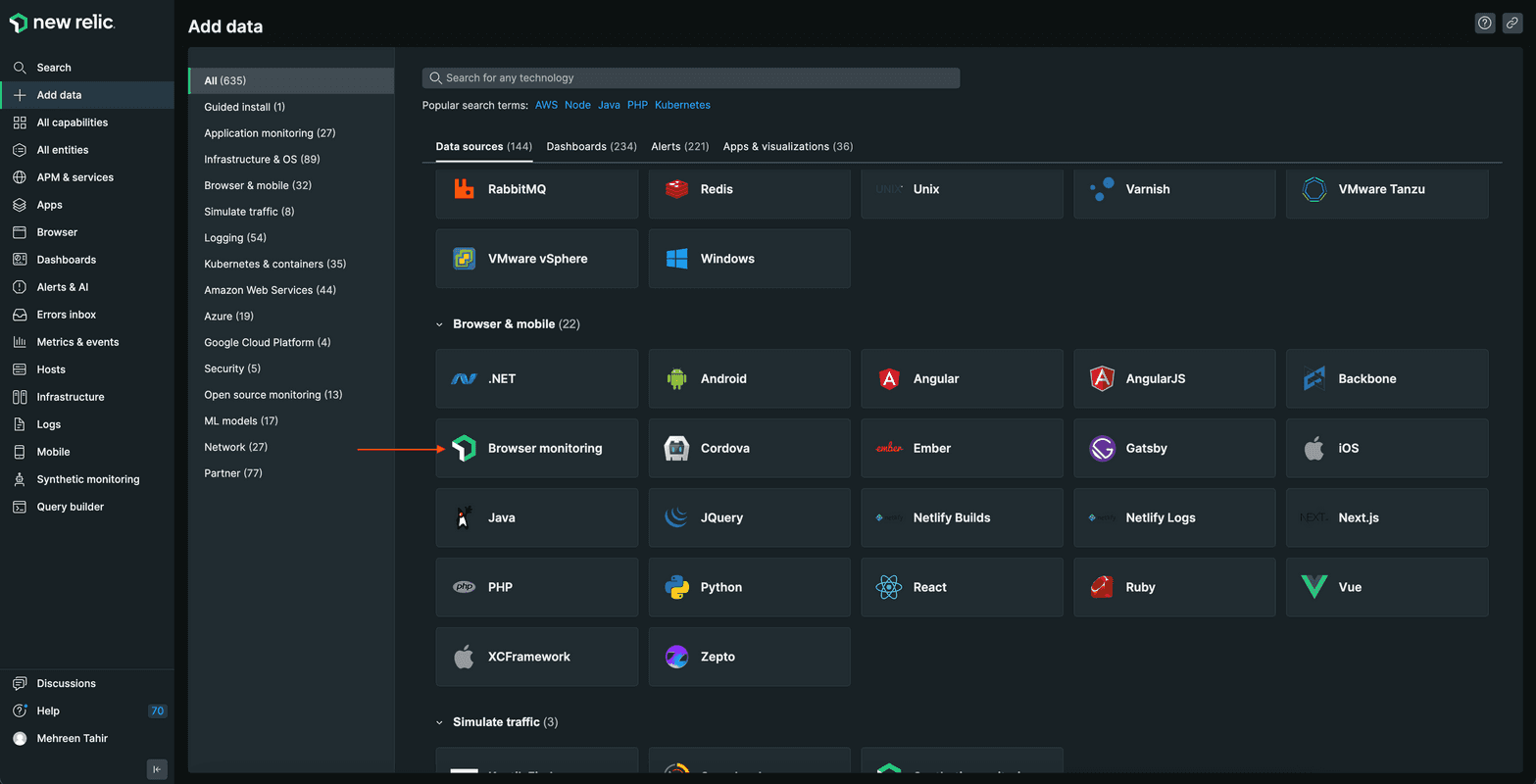Image resolution: width=1536 pixels, height=784 pixels.
Task: Collapse the Browser & mobile section
Action: click(440, 324)
